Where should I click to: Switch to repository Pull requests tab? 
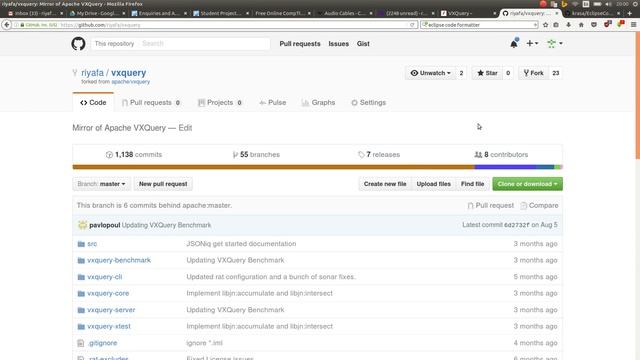[x=151, y=102]
